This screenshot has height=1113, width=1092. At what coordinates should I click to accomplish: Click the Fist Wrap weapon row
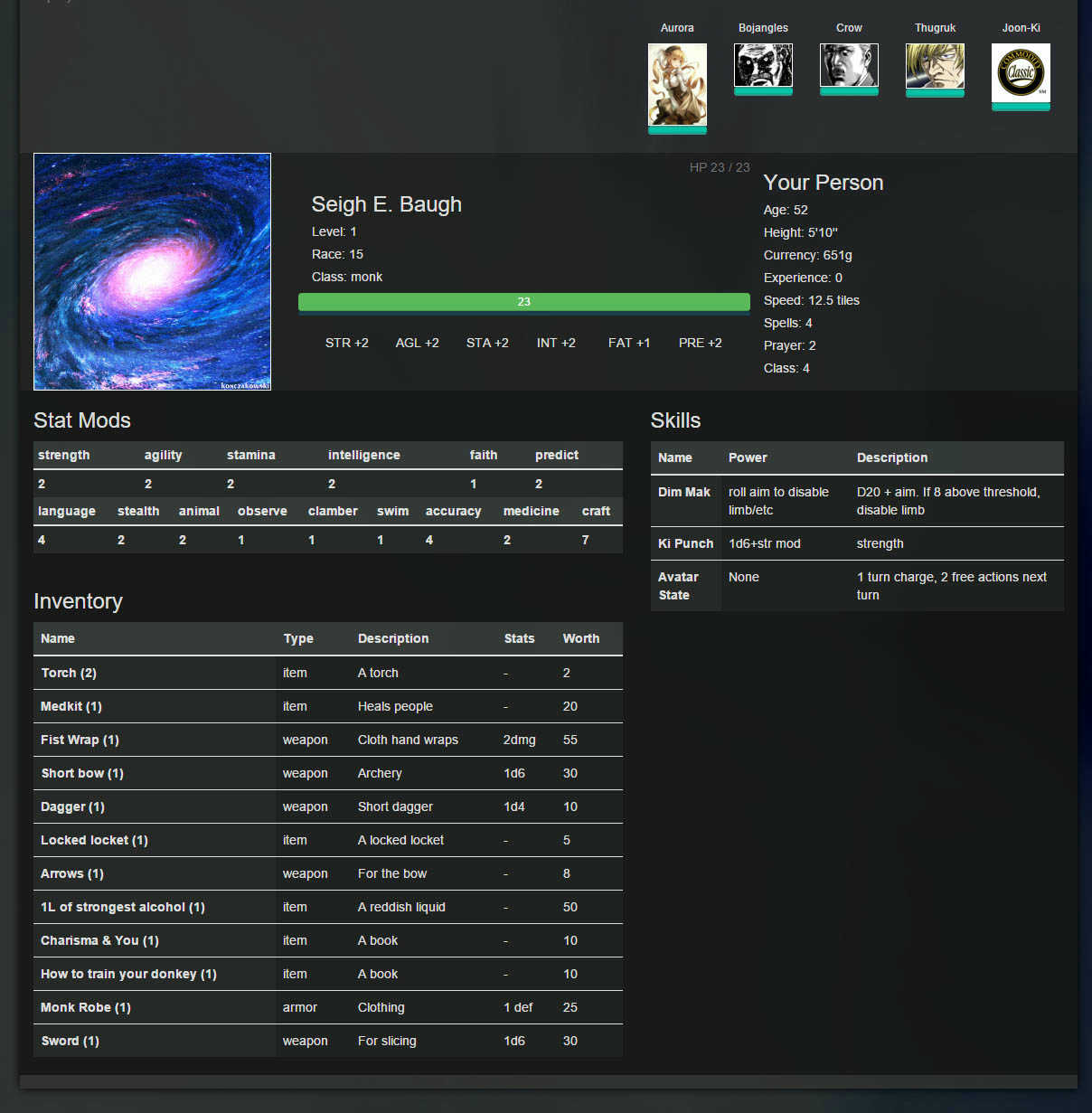[80, 740]
